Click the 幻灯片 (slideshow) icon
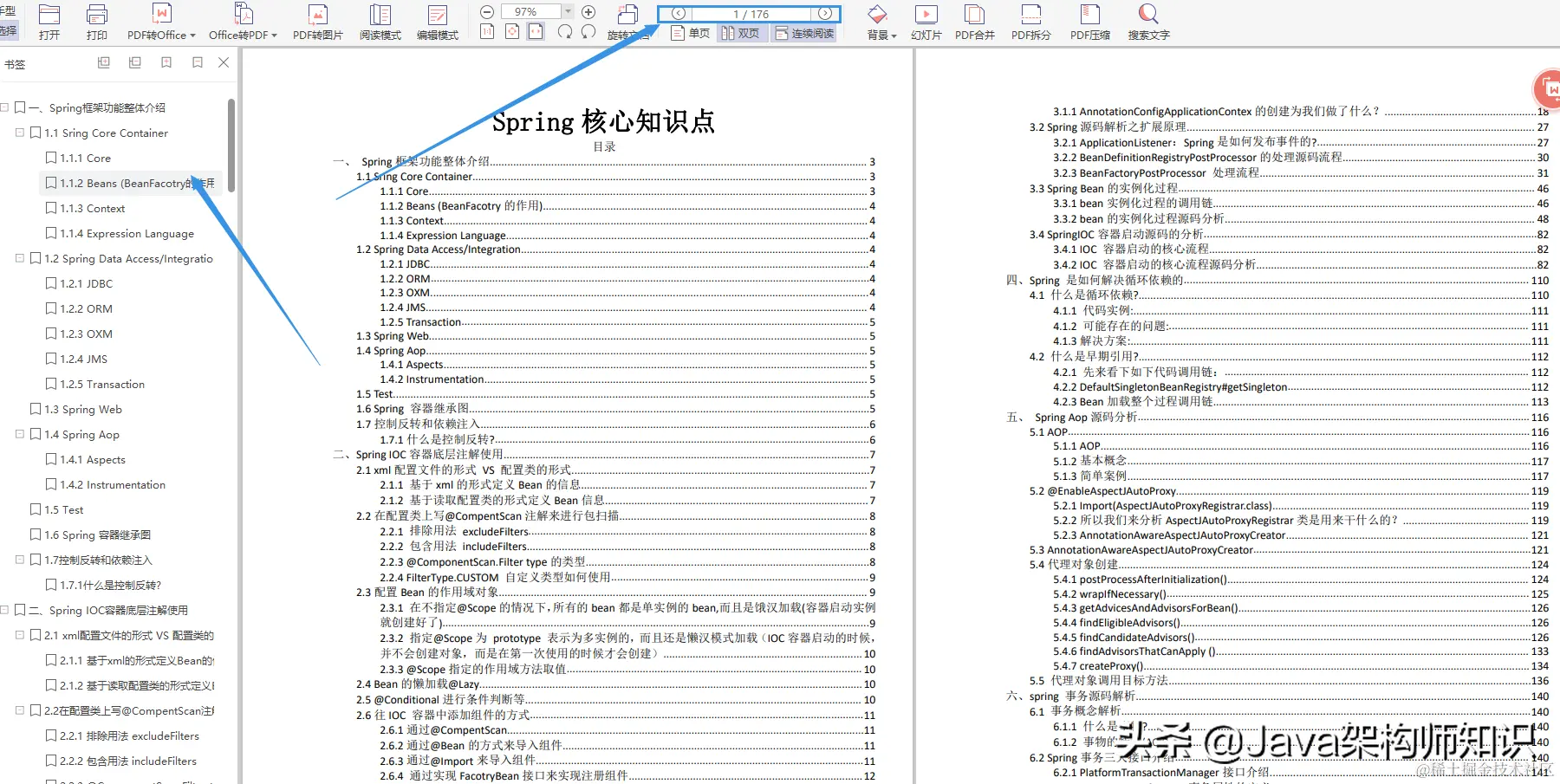Image resolution: width=1560 pixels, height=784 pixels. pos(926,15)
